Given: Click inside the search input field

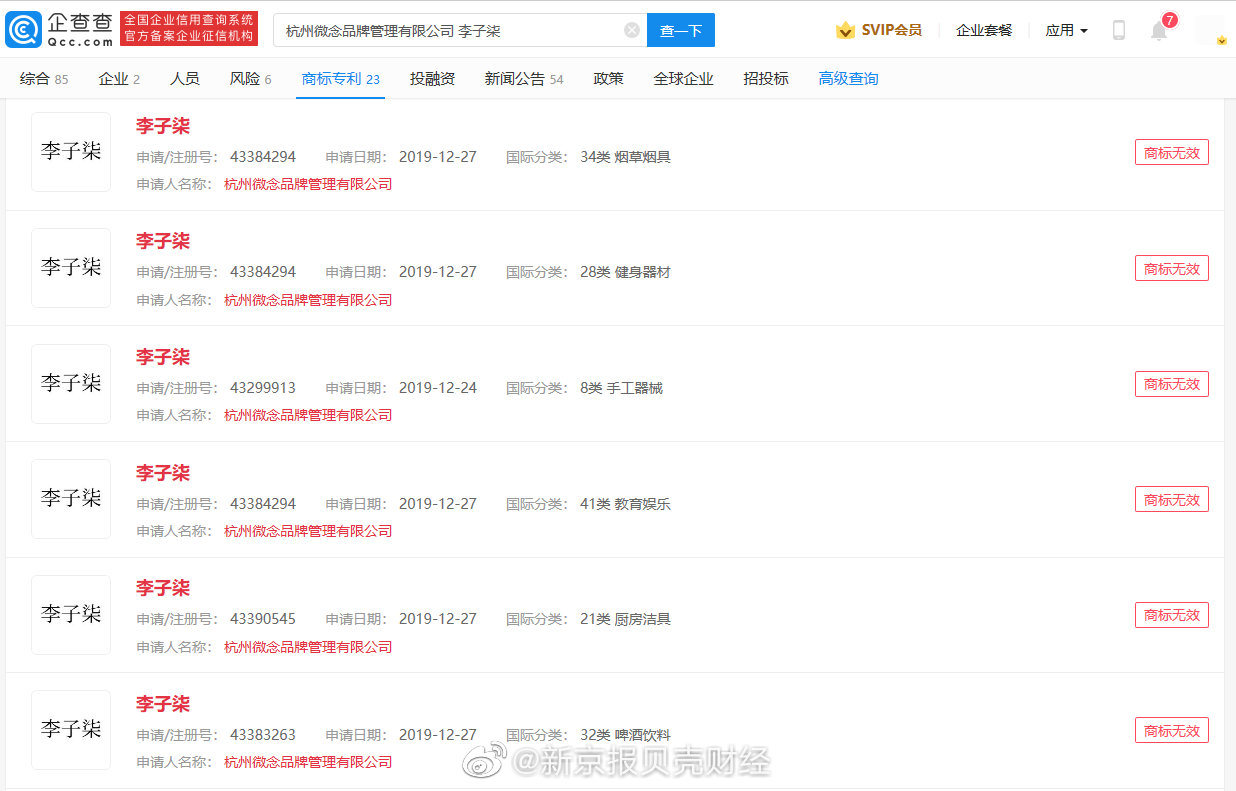Looking at the screenshot, I should click(450, 30).
